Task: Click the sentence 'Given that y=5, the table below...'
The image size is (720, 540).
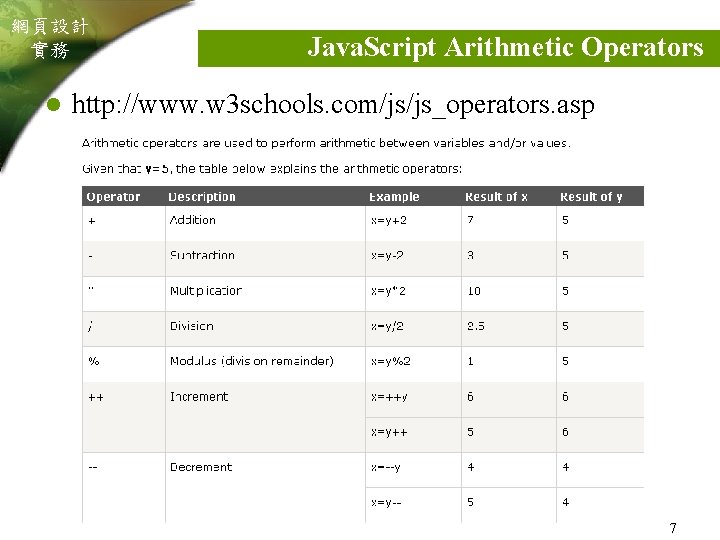Action: (272, 169)
